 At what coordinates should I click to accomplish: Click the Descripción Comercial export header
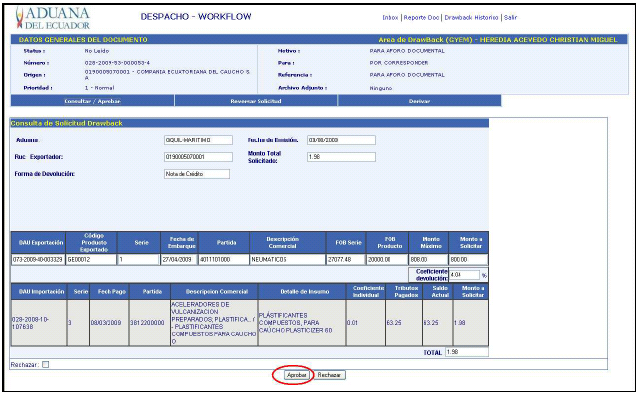click(288, 243)
